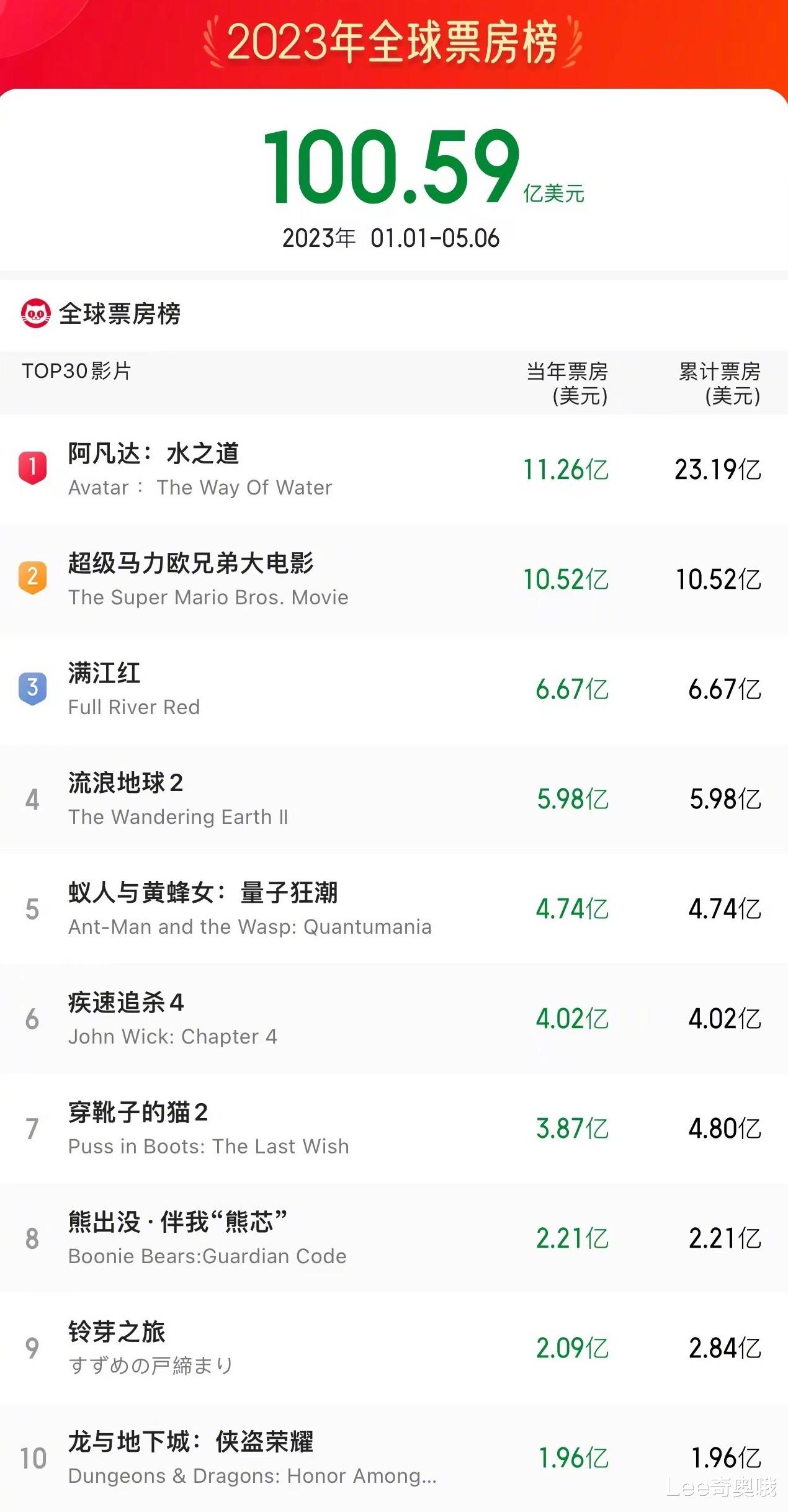Open The Wandering Earth II entry

pos(178,799)
